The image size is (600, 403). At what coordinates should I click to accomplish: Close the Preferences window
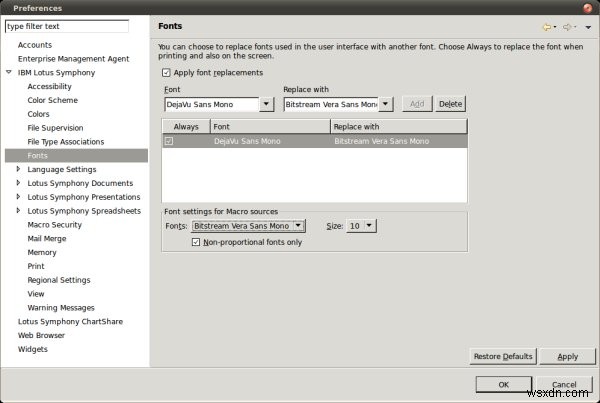pyautogui.click(x=588, y=8)
